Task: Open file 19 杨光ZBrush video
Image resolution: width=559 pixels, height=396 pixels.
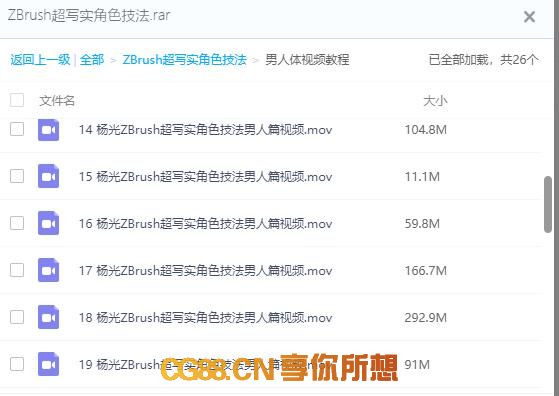Action: click(205, 365)
